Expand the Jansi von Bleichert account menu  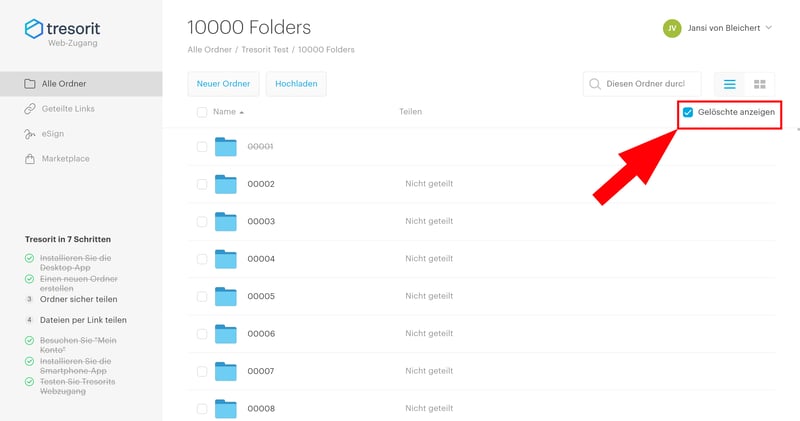tap(768, 28)
